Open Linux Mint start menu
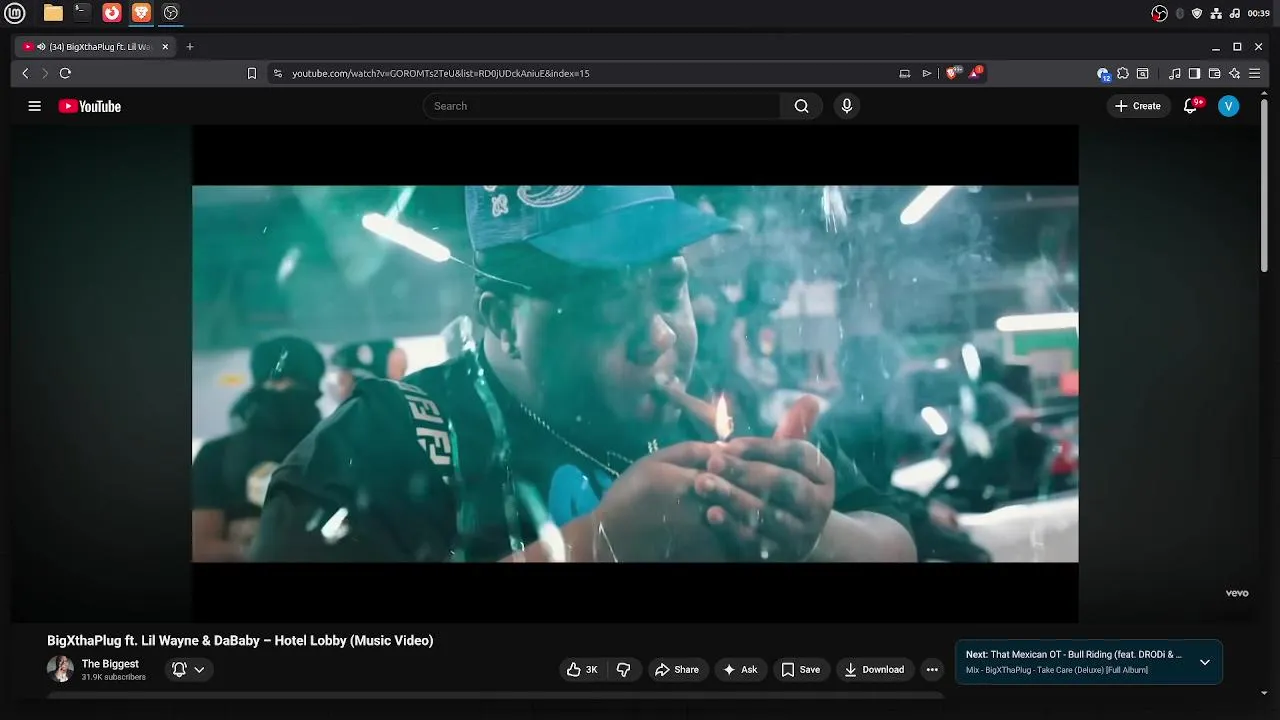The height and width of the screenshot is (720, 1280). (15, 13)
